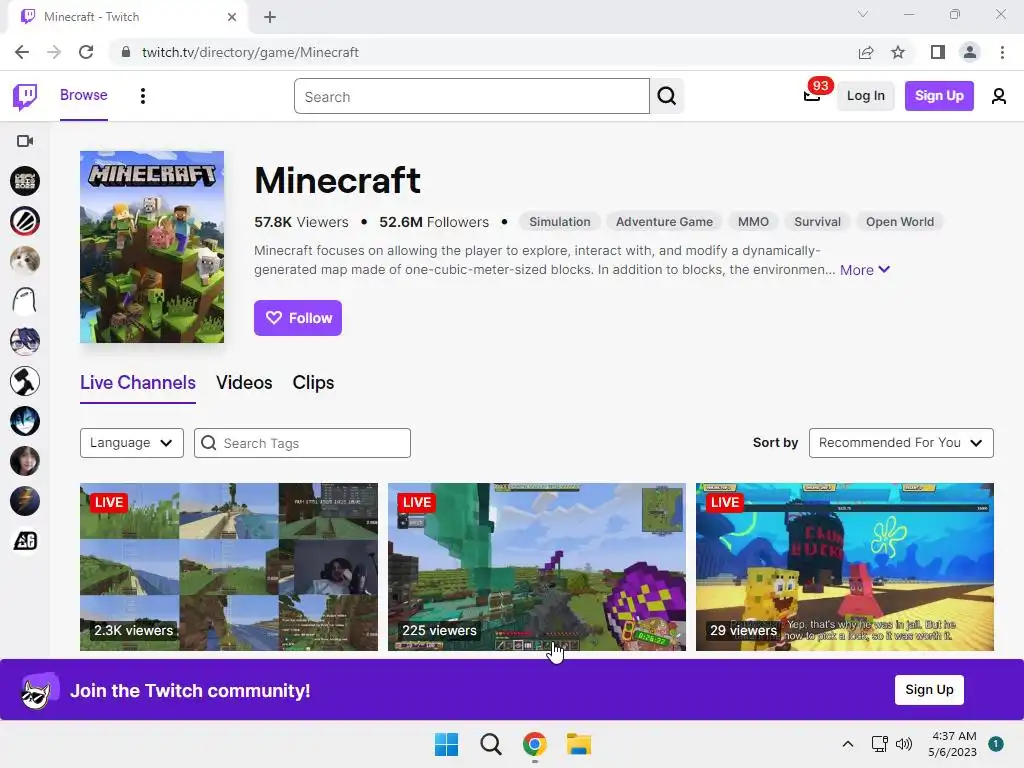Viewport: 1024px width, 768px height.
Task: Click the white Sign Up button in banner
Action: (929, 690)
